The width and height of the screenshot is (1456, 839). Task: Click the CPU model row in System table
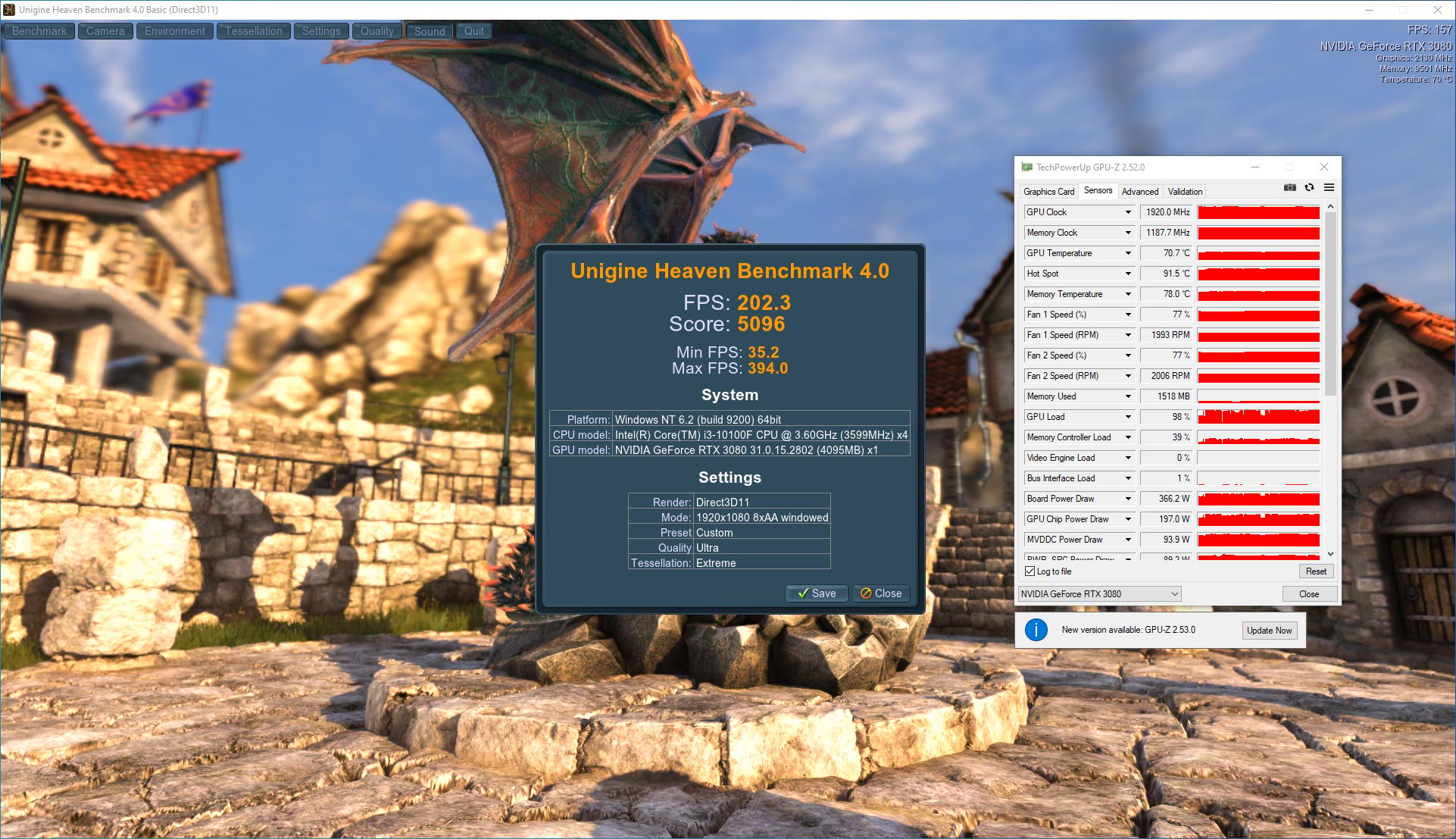pos(730,435)
